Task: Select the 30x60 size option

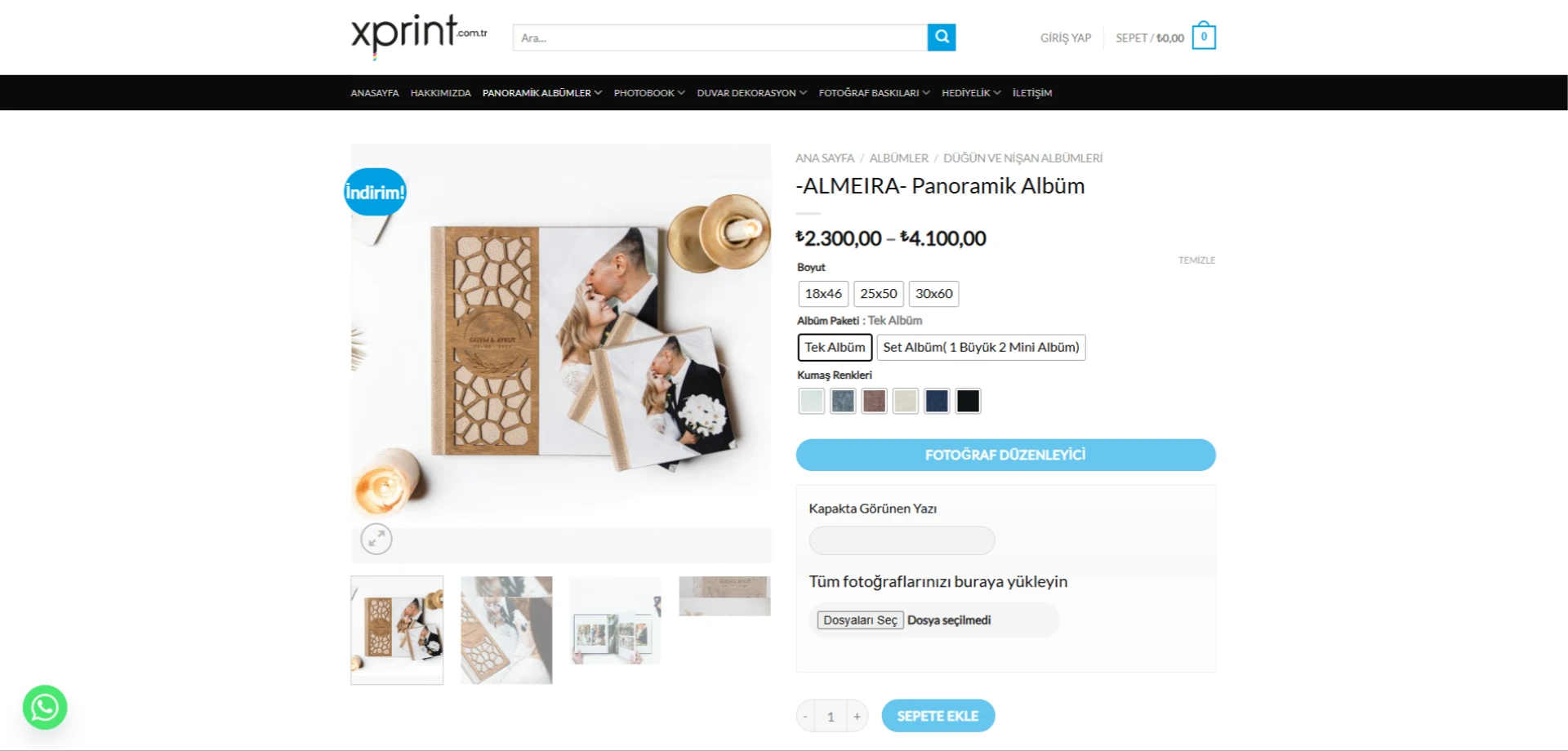Action: coord(933,293)
